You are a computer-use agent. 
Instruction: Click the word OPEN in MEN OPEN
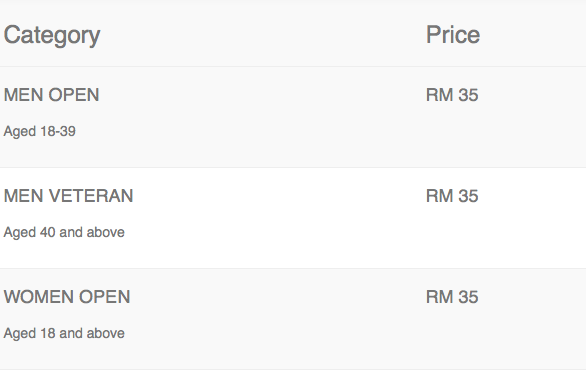(x=74, y=95)
